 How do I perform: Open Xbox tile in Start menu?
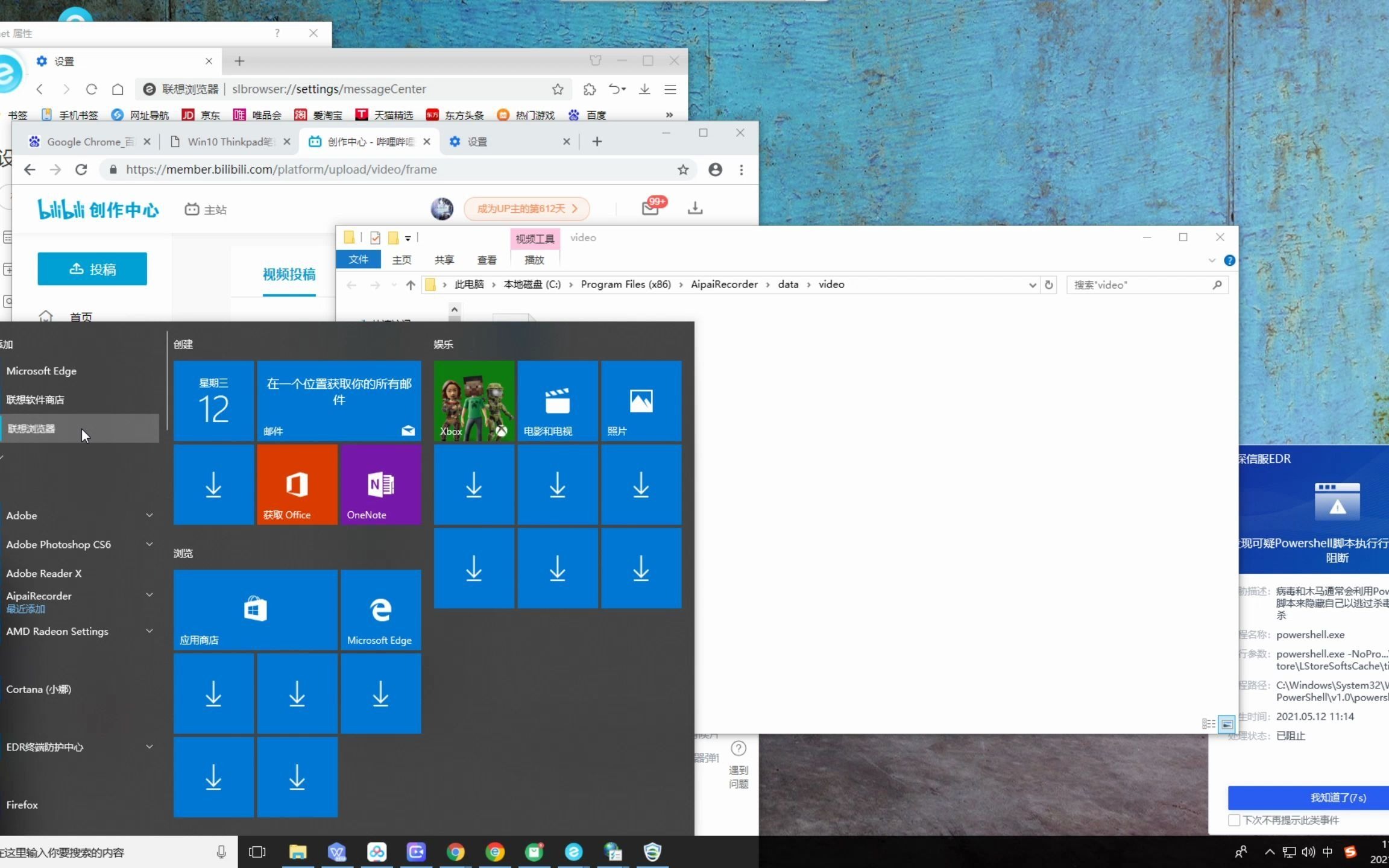click(x=474, y=400)
